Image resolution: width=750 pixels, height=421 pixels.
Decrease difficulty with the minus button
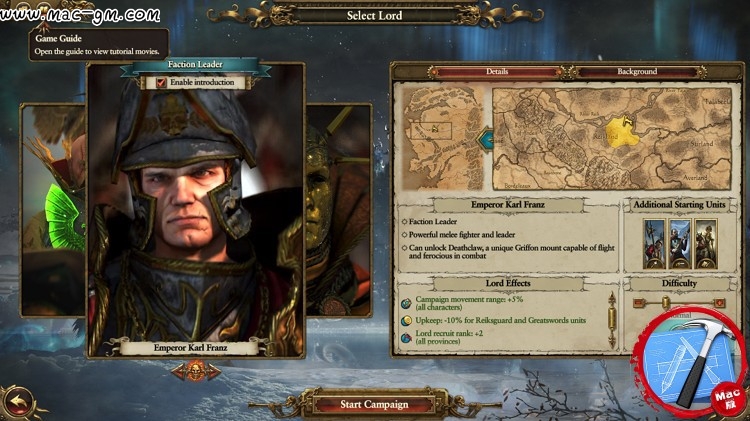tap(639, 302)
